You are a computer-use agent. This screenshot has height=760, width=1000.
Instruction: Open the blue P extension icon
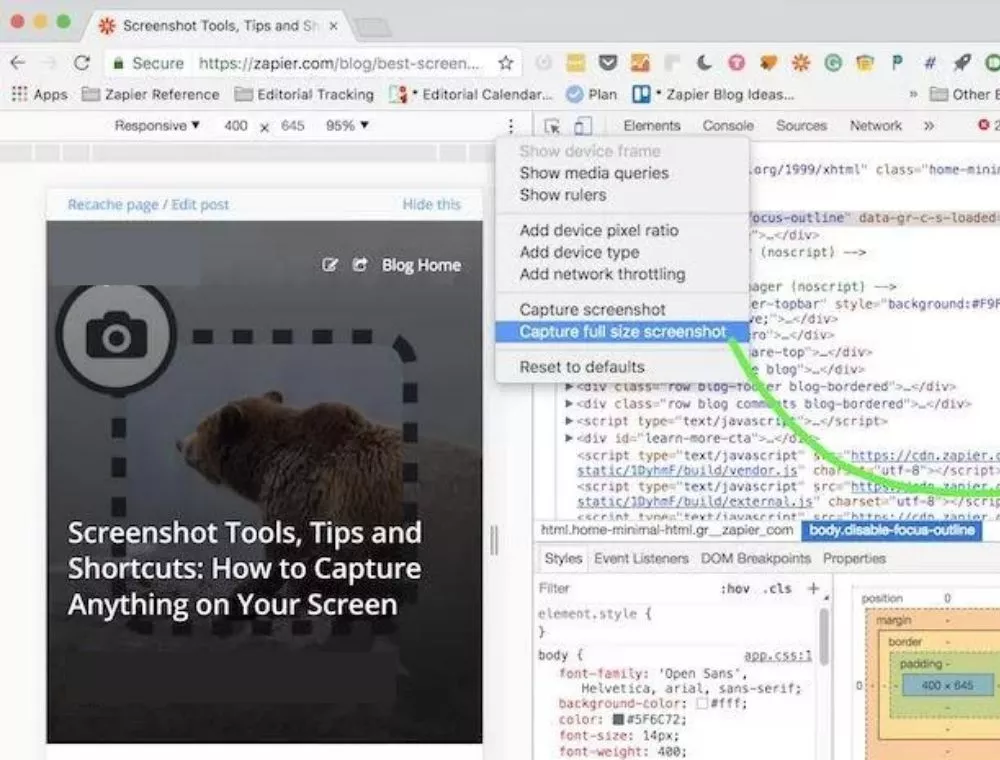pos(897,62)
